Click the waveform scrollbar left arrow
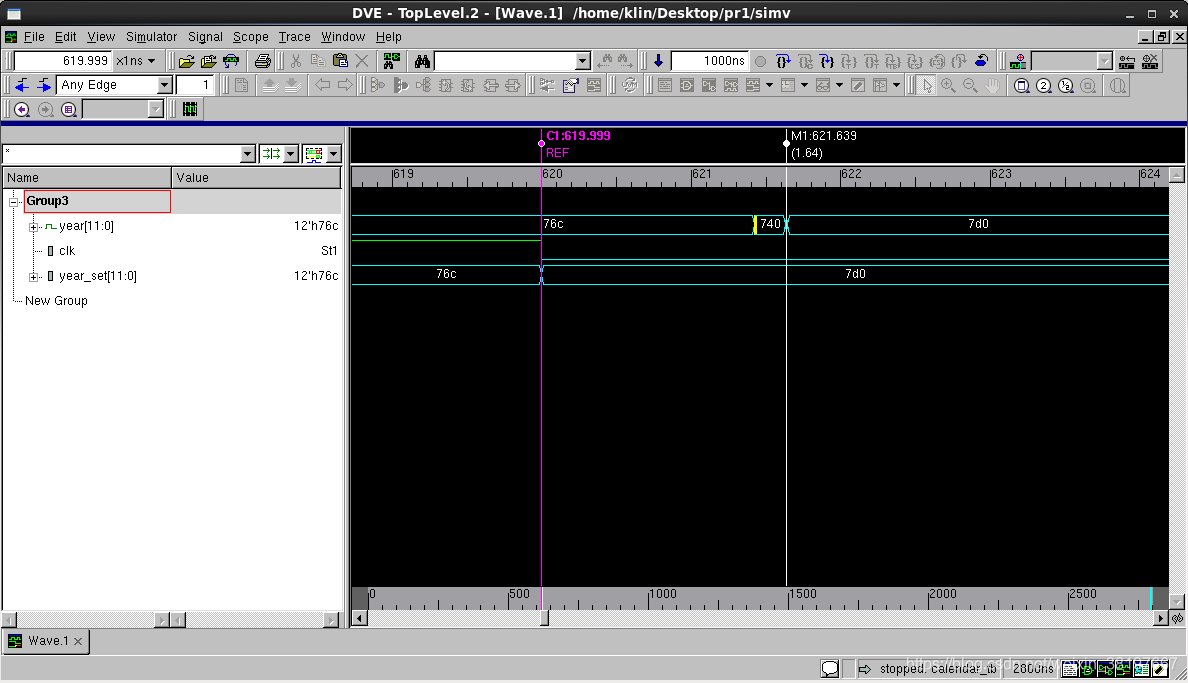The width and height of the screenshot is (1188, 683). [x=360, y=619]
